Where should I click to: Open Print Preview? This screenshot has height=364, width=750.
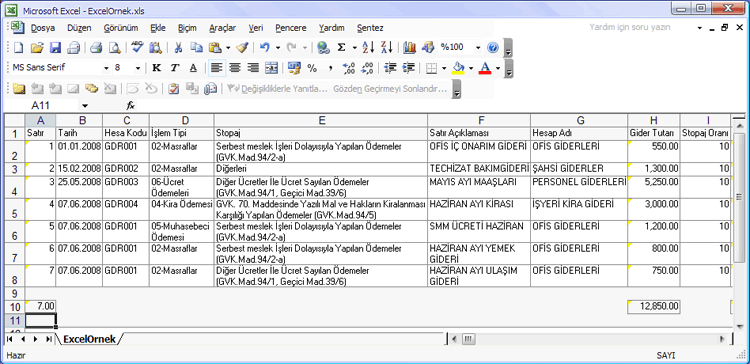(115, 47)
